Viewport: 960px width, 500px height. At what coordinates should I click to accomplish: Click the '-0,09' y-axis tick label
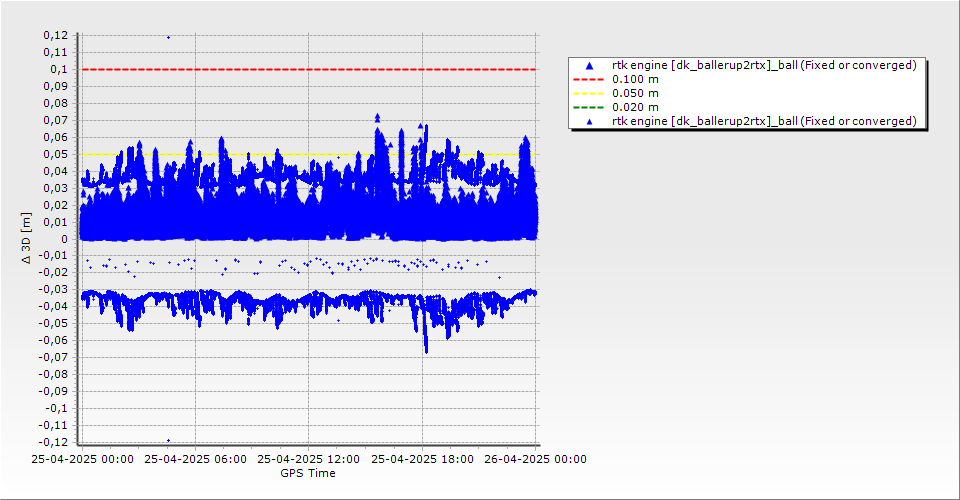click(53, 392)
